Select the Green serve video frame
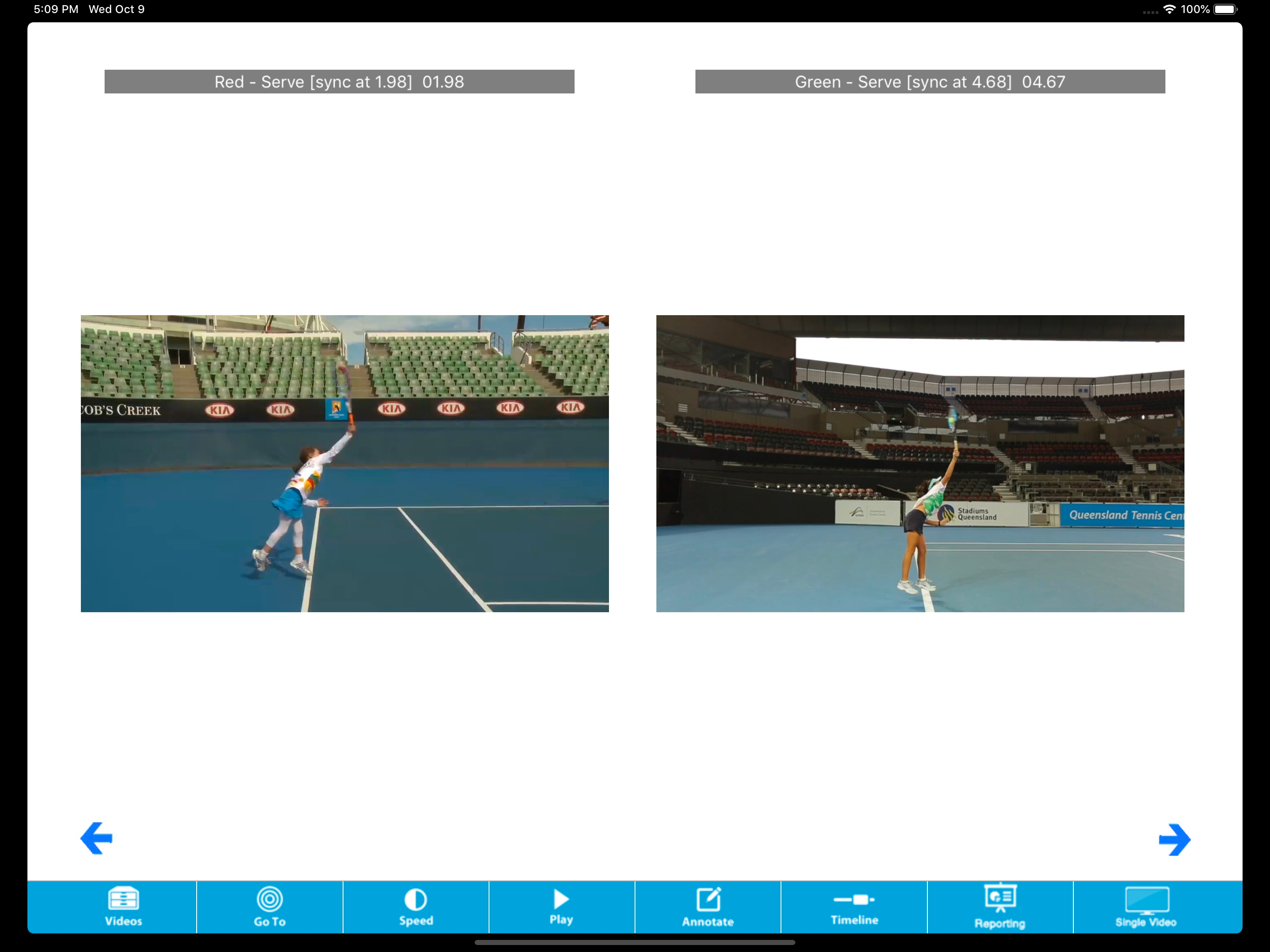Viewport: 1270px width, 952px height. click(x=920, y=463)
